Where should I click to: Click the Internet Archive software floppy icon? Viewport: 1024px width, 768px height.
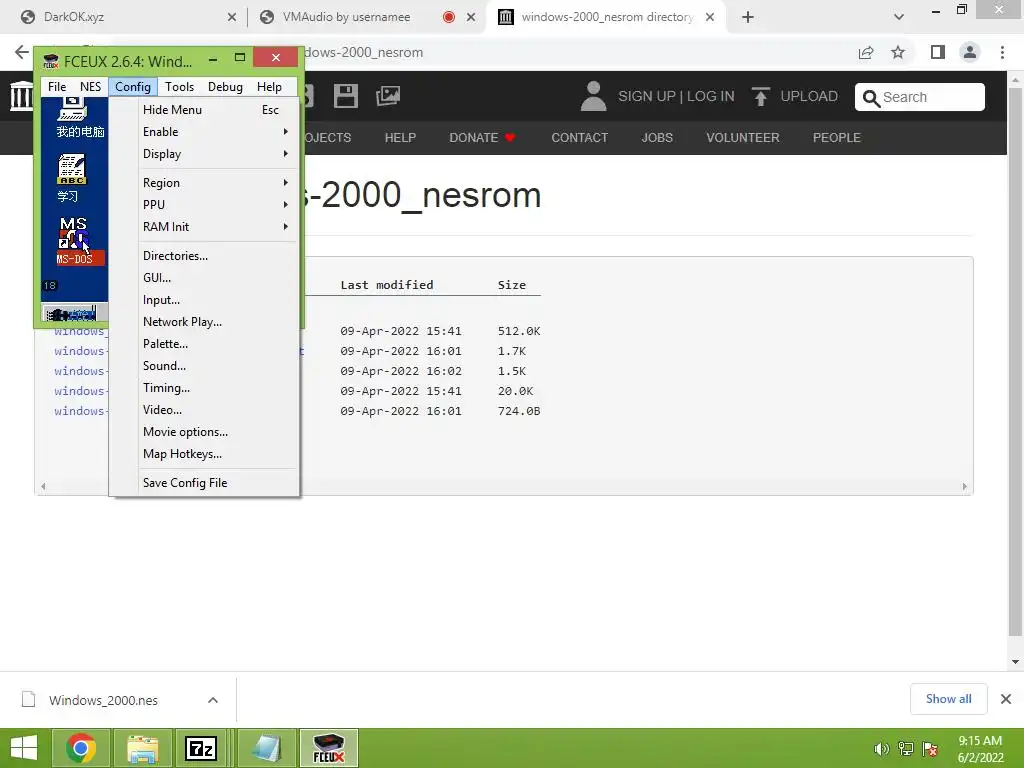[x=345, y=96]
